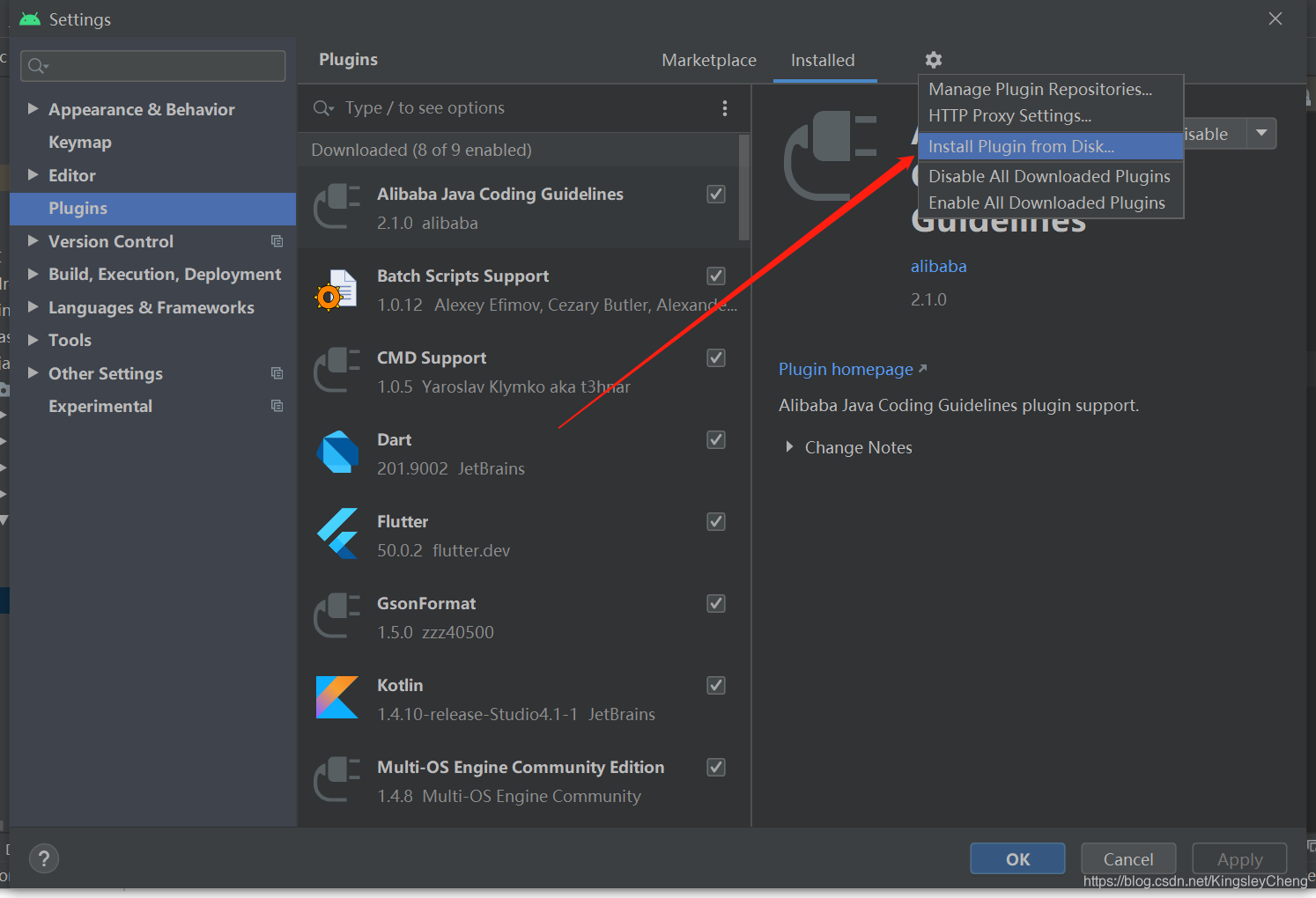Image resolution: width=1316 pixels, height=898 pixels.
Task: Click the search magnifier in plugin search field
Action: pyautogui.click(x=322, y=108)
